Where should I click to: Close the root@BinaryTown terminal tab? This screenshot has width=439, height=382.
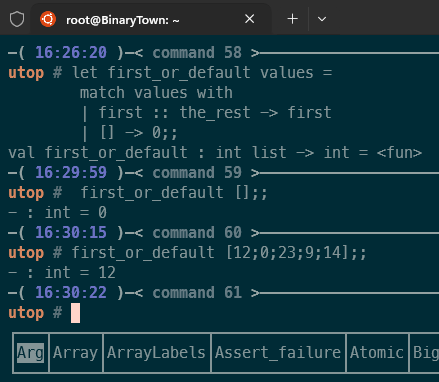(250, 19)
